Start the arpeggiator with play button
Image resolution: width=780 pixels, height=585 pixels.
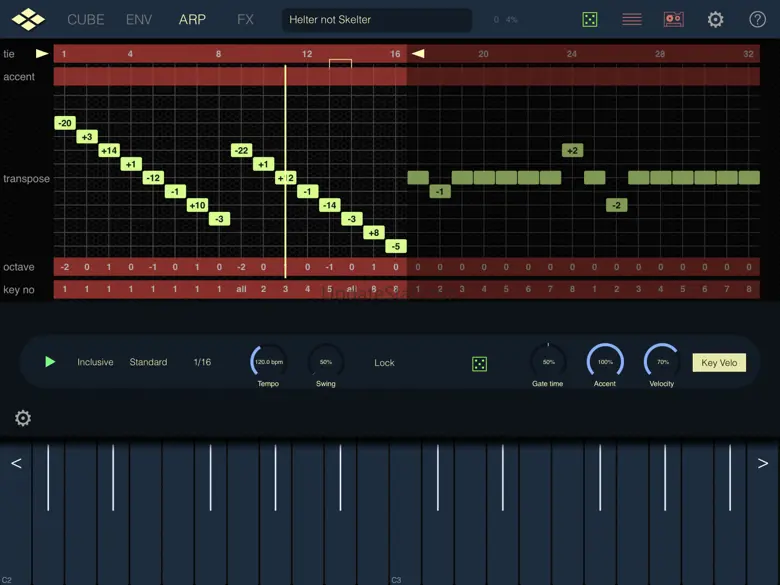(x=50, y=362)
